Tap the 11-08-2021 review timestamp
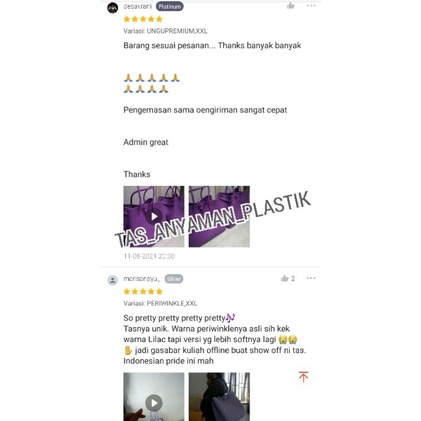 tap(149, 256)
